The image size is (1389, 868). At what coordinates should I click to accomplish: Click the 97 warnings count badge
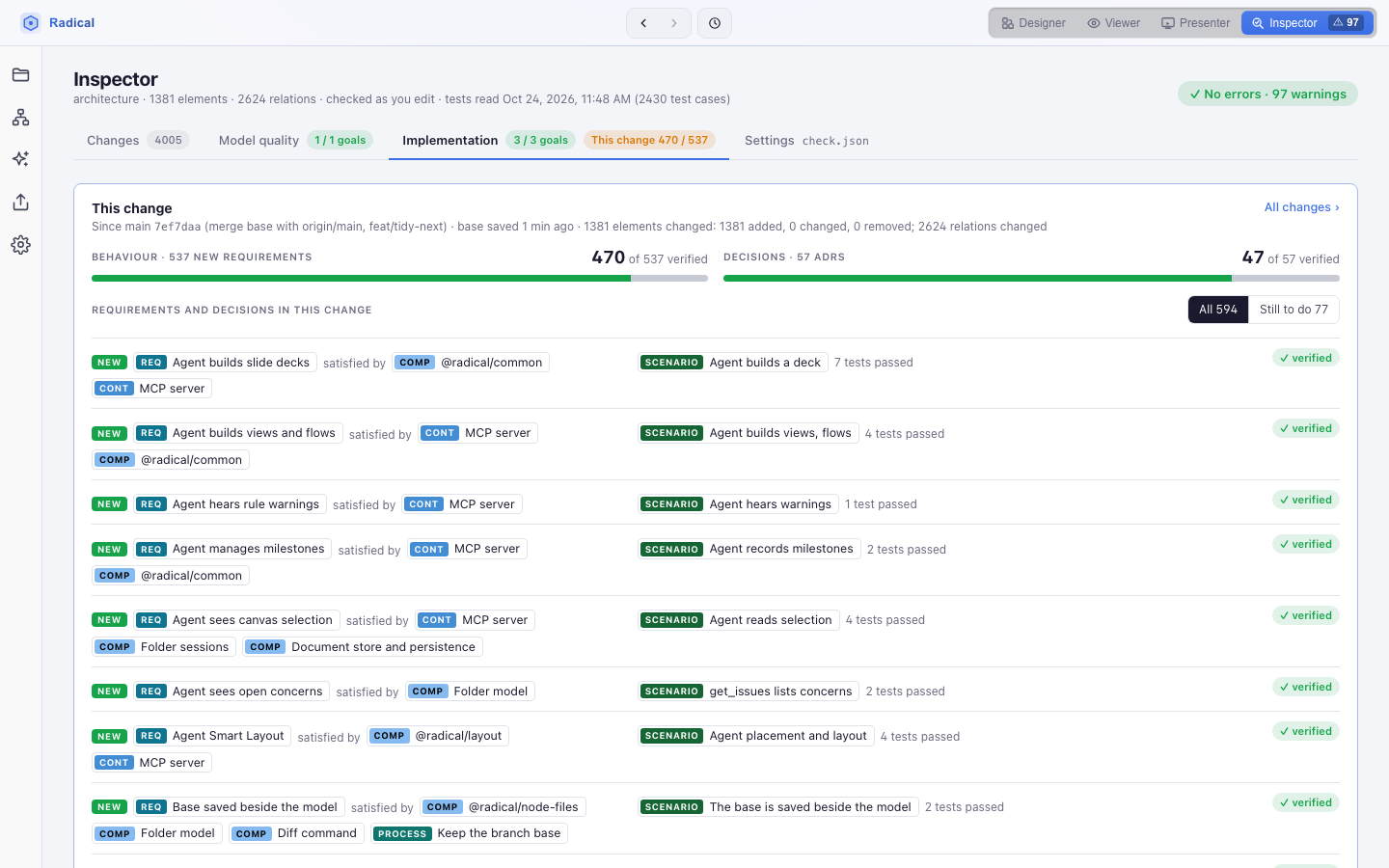tap(1347, 23)
